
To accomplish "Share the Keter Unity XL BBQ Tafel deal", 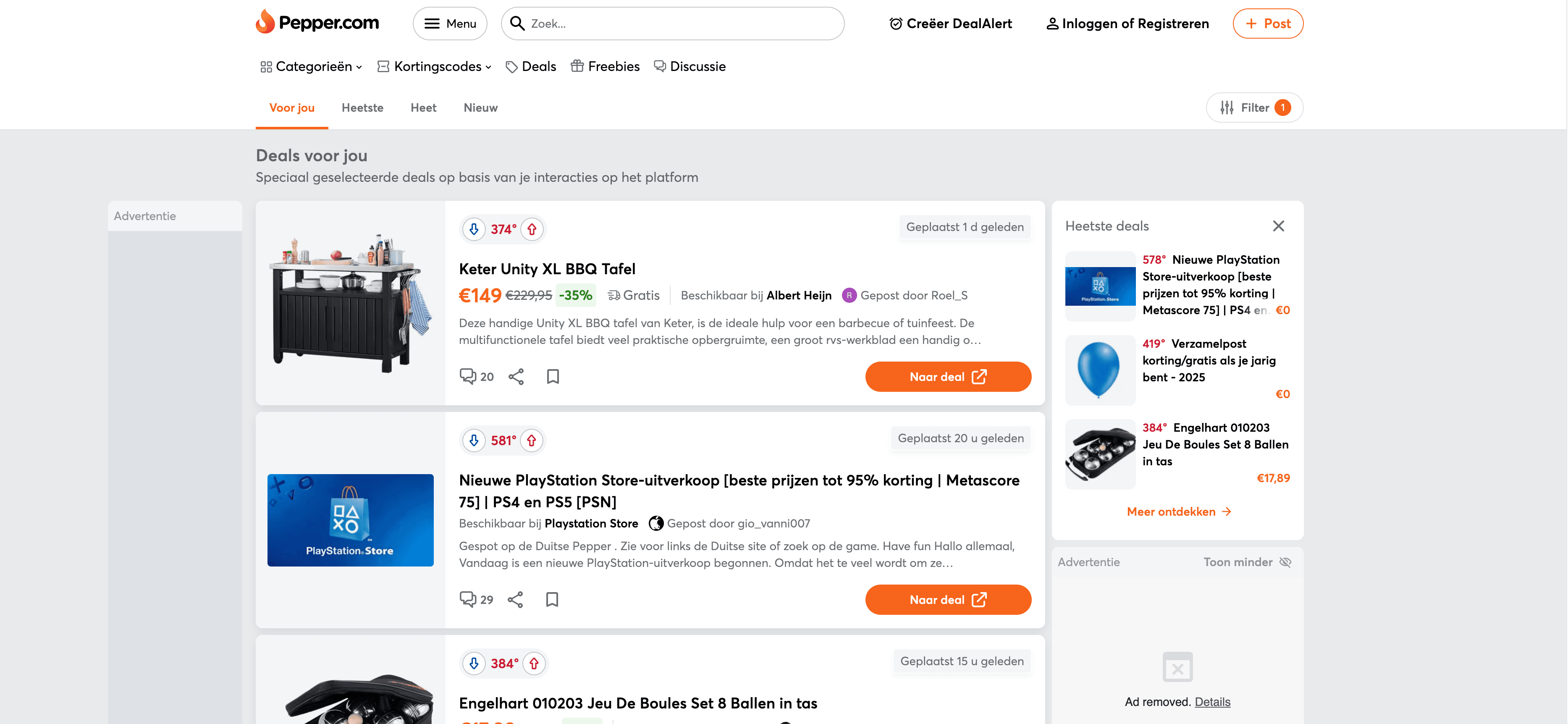I will (516, 376).
